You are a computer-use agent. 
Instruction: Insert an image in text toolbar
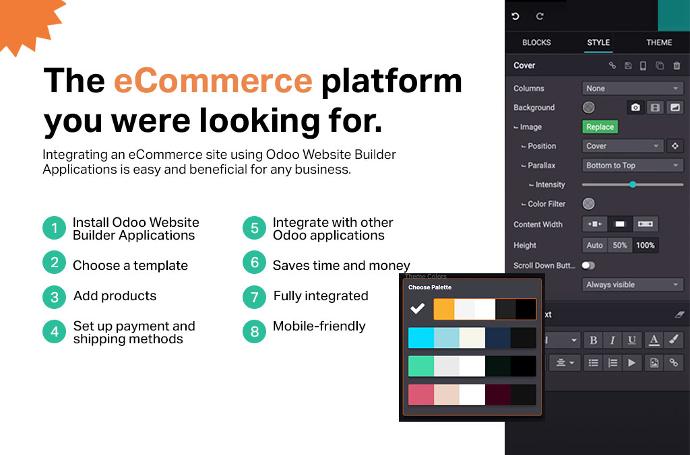(654, 363)
